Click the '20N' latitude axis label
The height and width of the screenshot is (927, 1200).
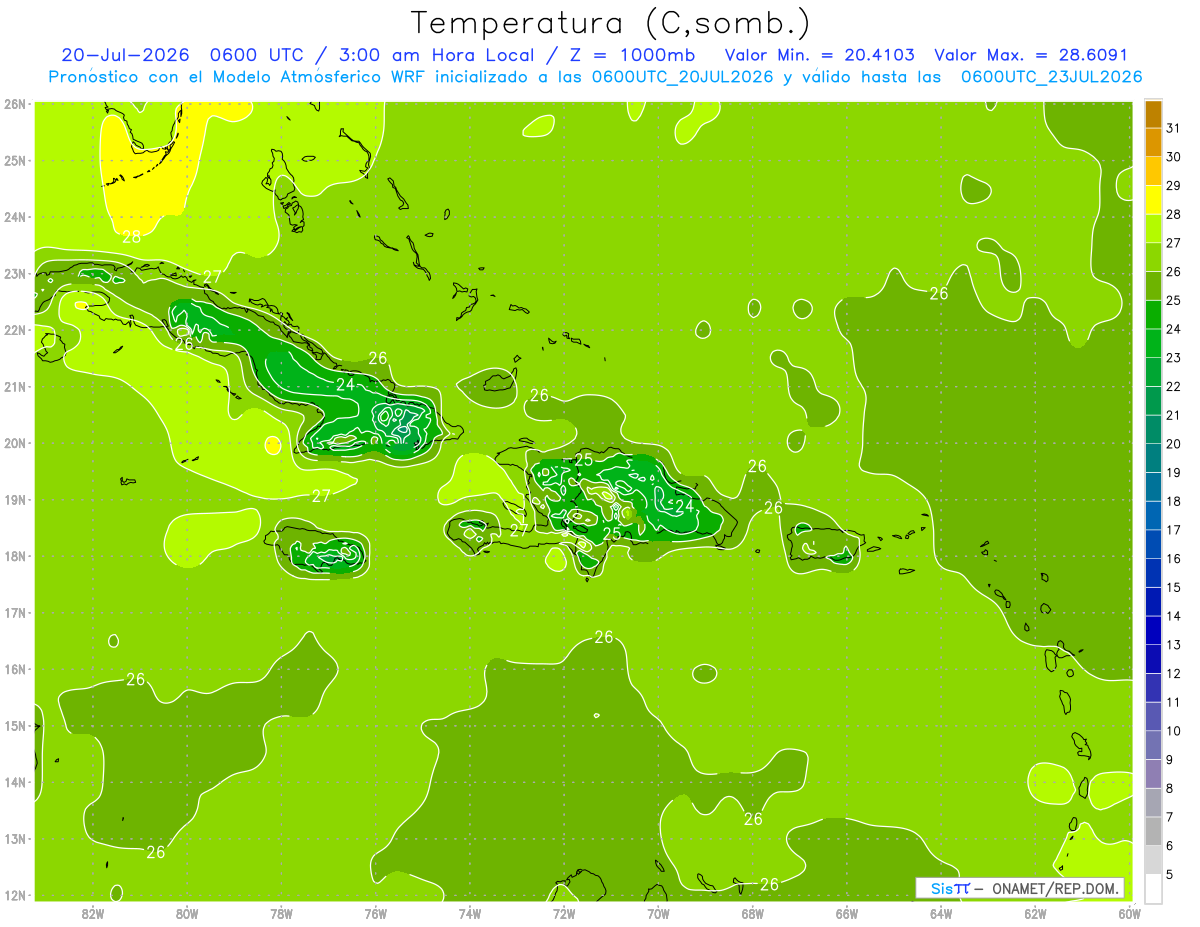(14, 443)
